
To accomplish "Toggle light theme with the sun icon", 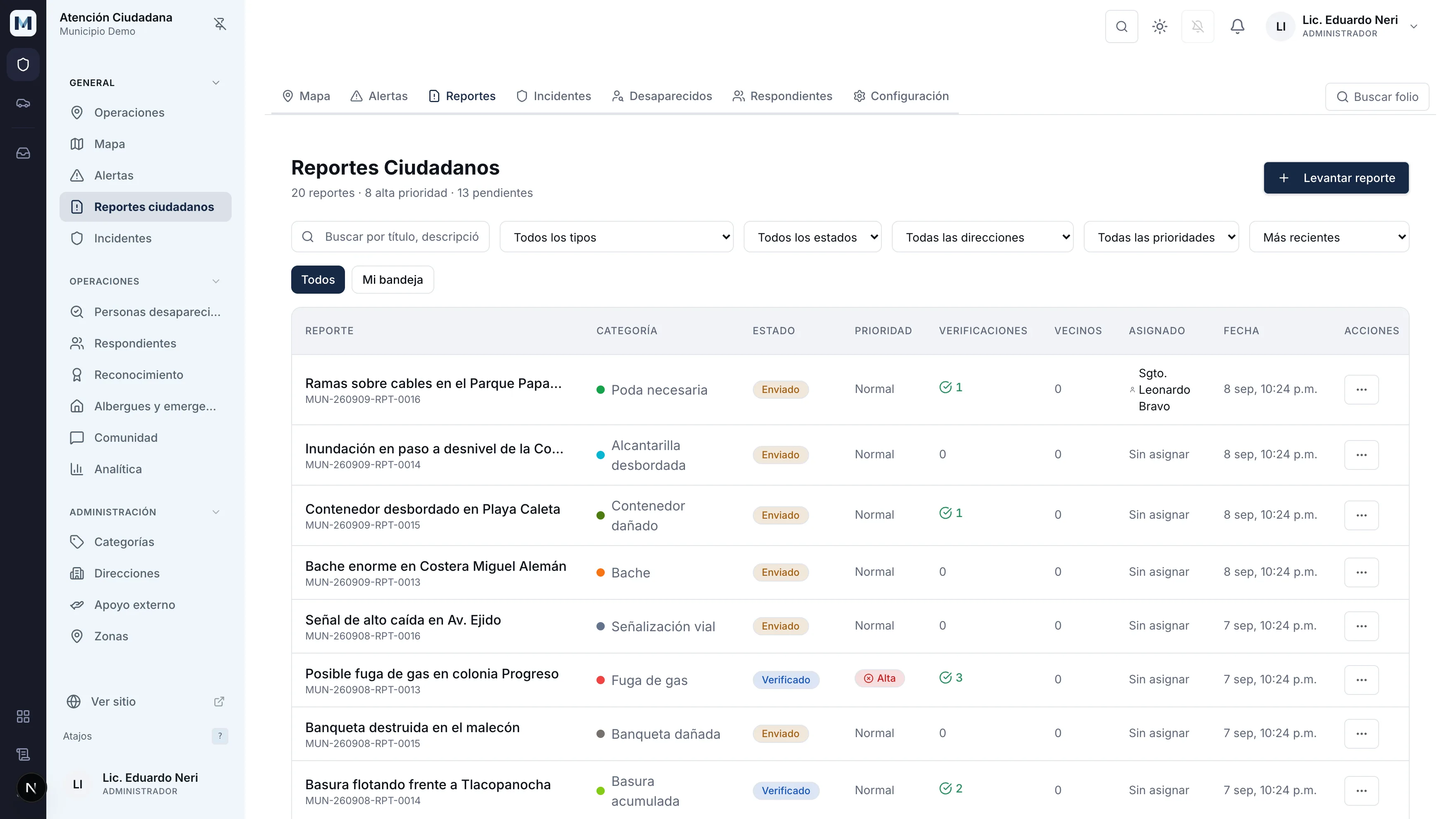I will (x=1160, y=26).
